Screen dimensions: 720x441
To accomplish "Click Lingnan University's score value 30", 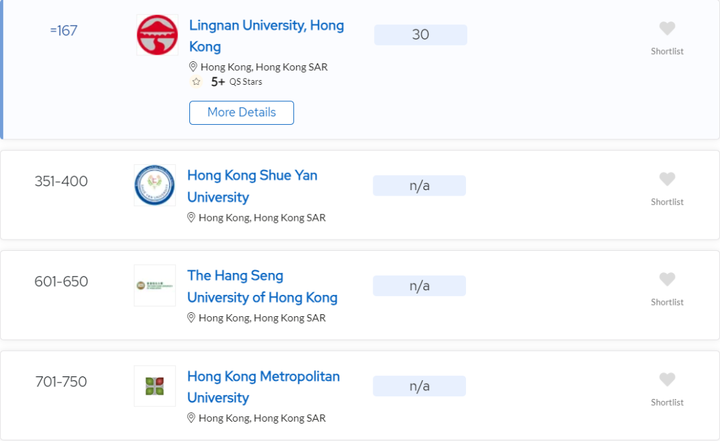I will [x=420, y=35].
